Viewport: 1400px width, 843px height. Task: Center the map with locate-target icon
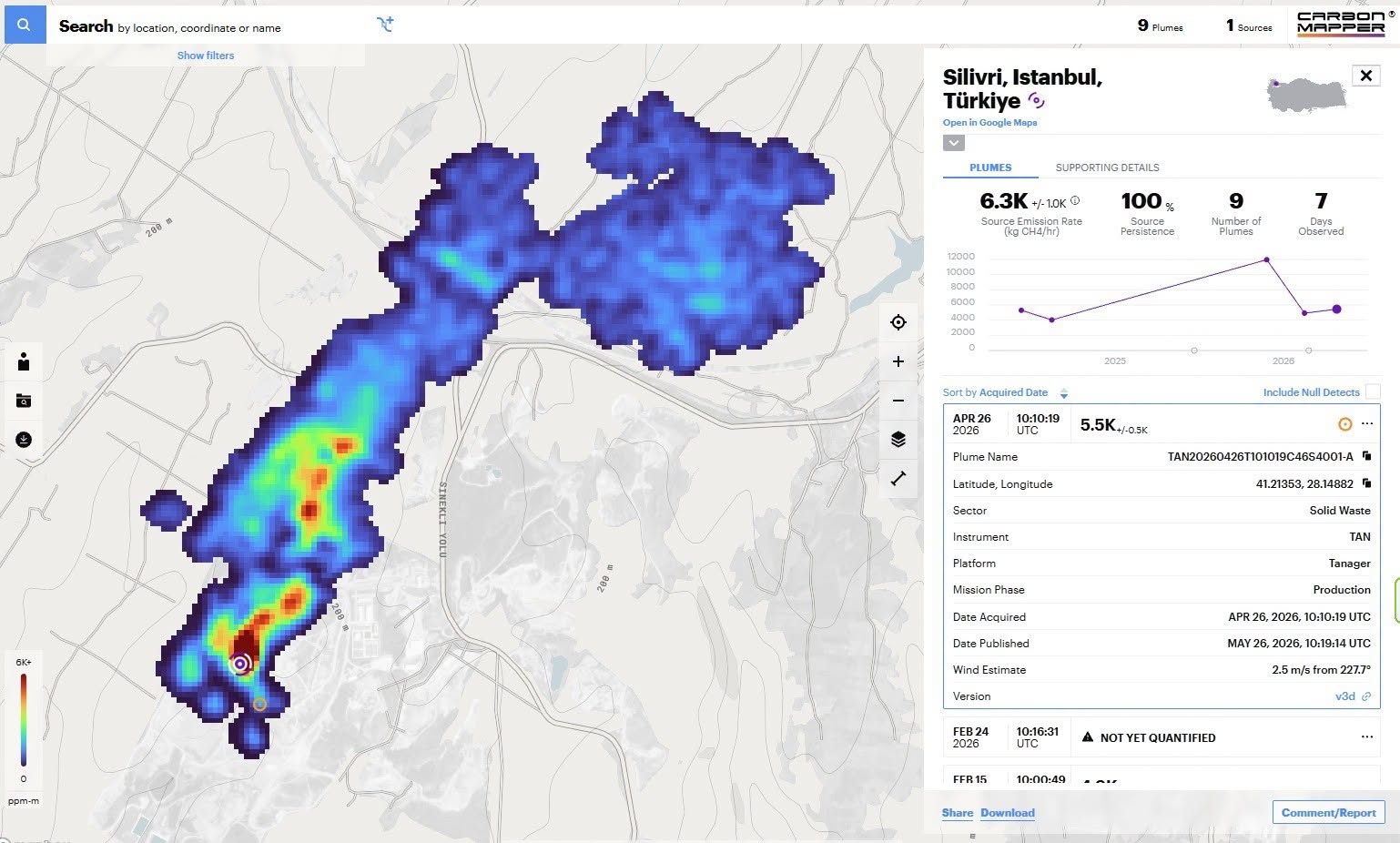point(898,322)
